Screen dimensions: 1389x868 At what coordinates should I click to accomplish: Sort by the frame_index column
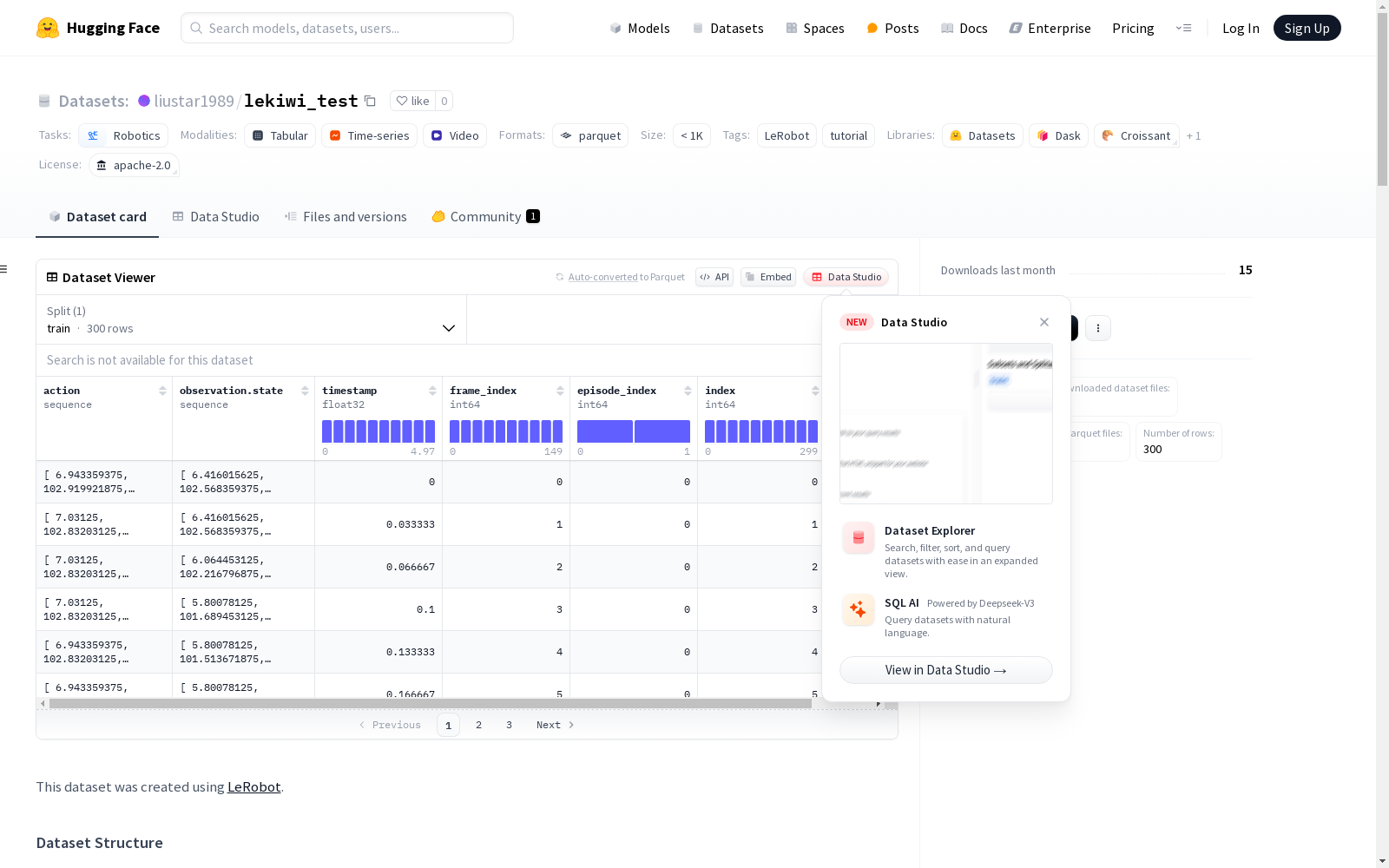(x=560, y=391)
